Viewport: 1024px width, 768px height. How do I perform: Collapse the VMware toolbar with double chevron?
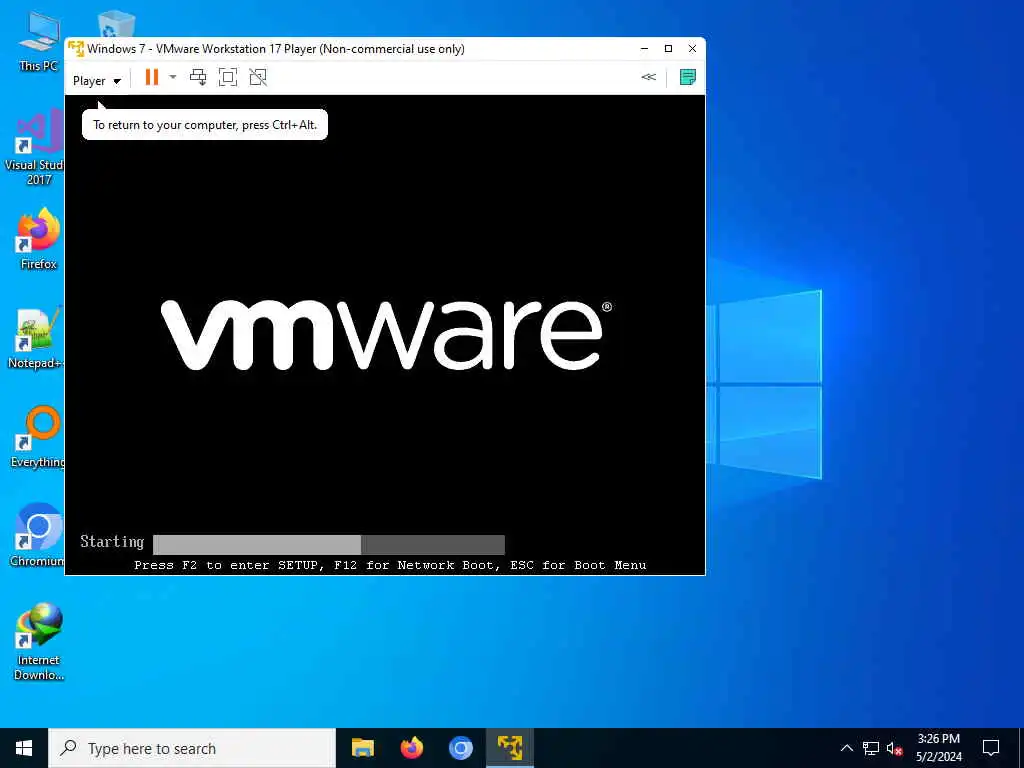coord(648,77)
